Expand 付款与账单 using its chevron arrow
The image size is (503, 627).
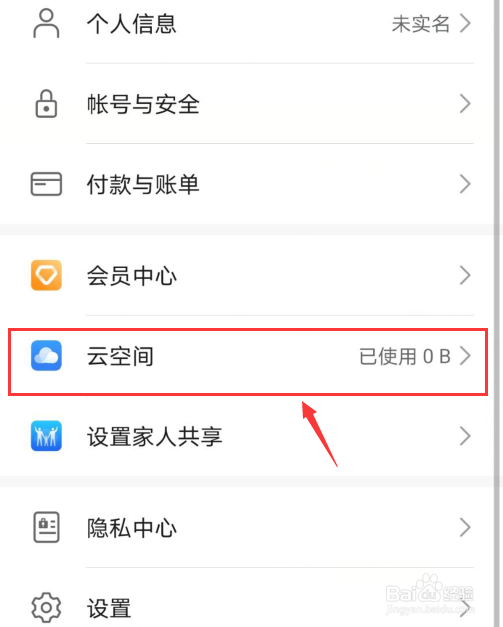[x=465, y=184]
